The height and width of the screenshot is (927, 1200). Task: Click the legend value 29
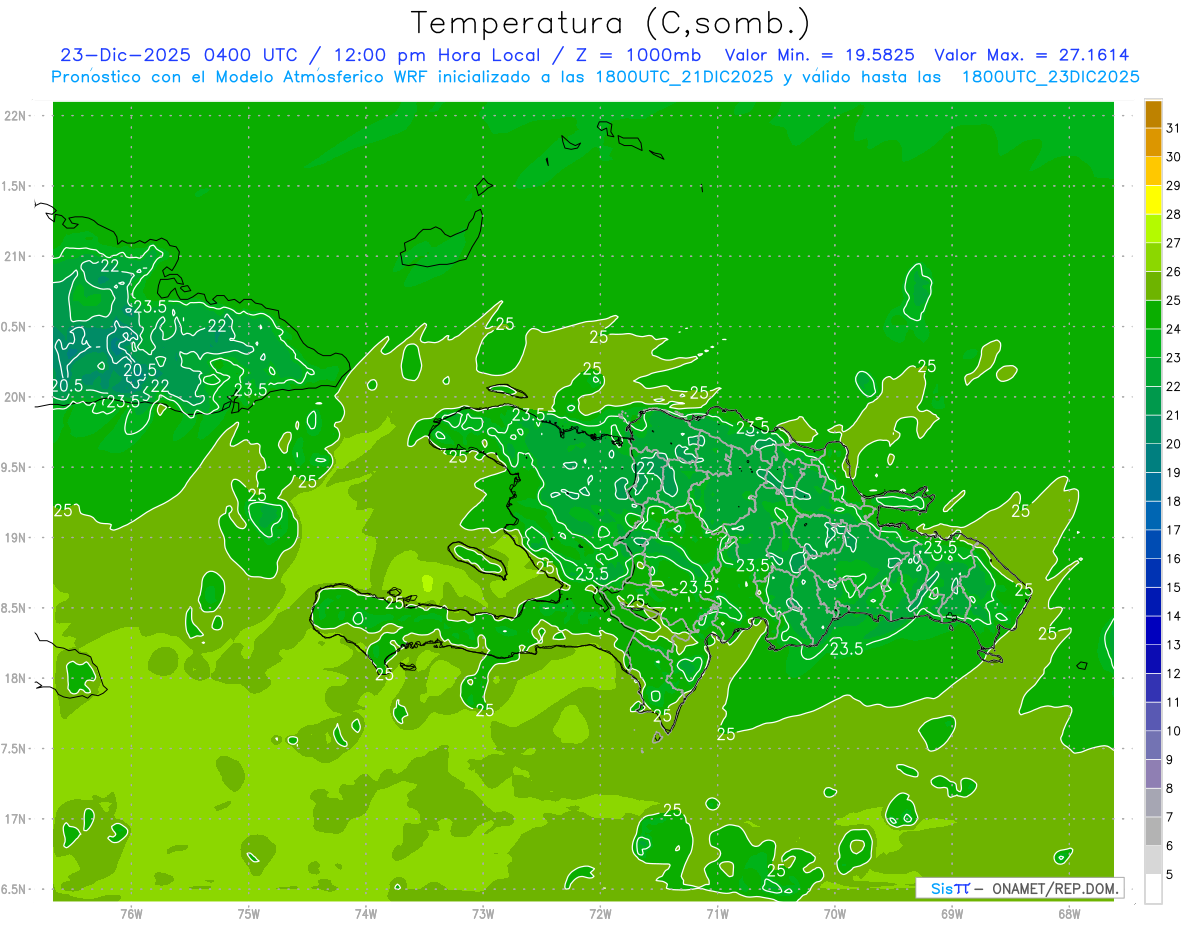click(x=1174, y=185)
